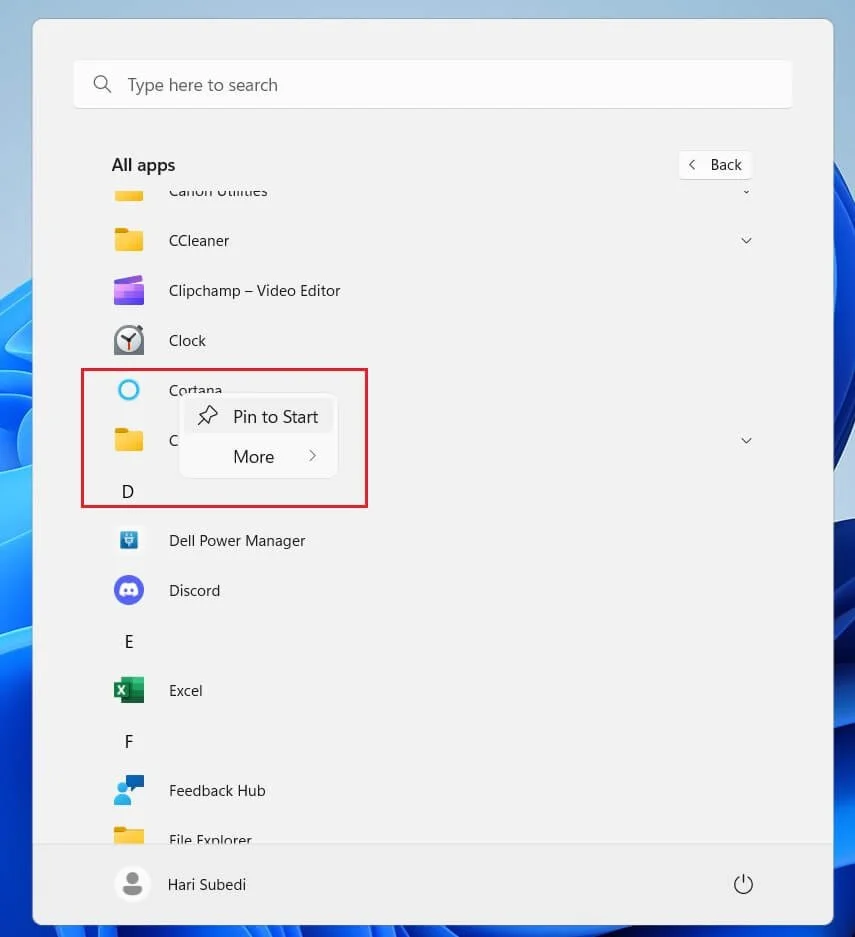This screenshot has width=855, height=937.
Task: Click the Back button
Action: point(715,164)
